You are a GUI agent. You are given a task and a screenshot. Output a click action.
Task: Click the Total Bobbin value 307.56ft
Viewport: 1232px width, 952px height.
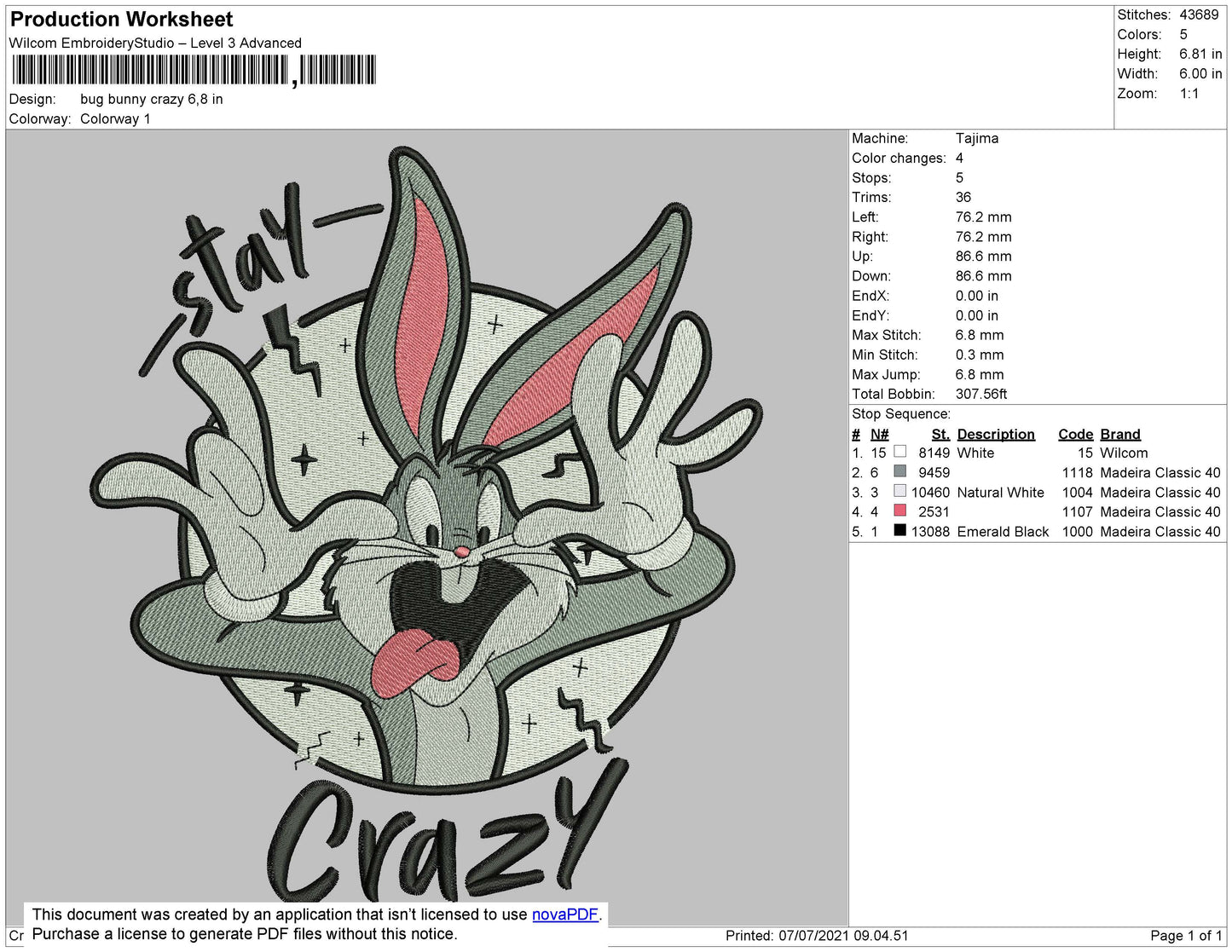tap(980, 394)
